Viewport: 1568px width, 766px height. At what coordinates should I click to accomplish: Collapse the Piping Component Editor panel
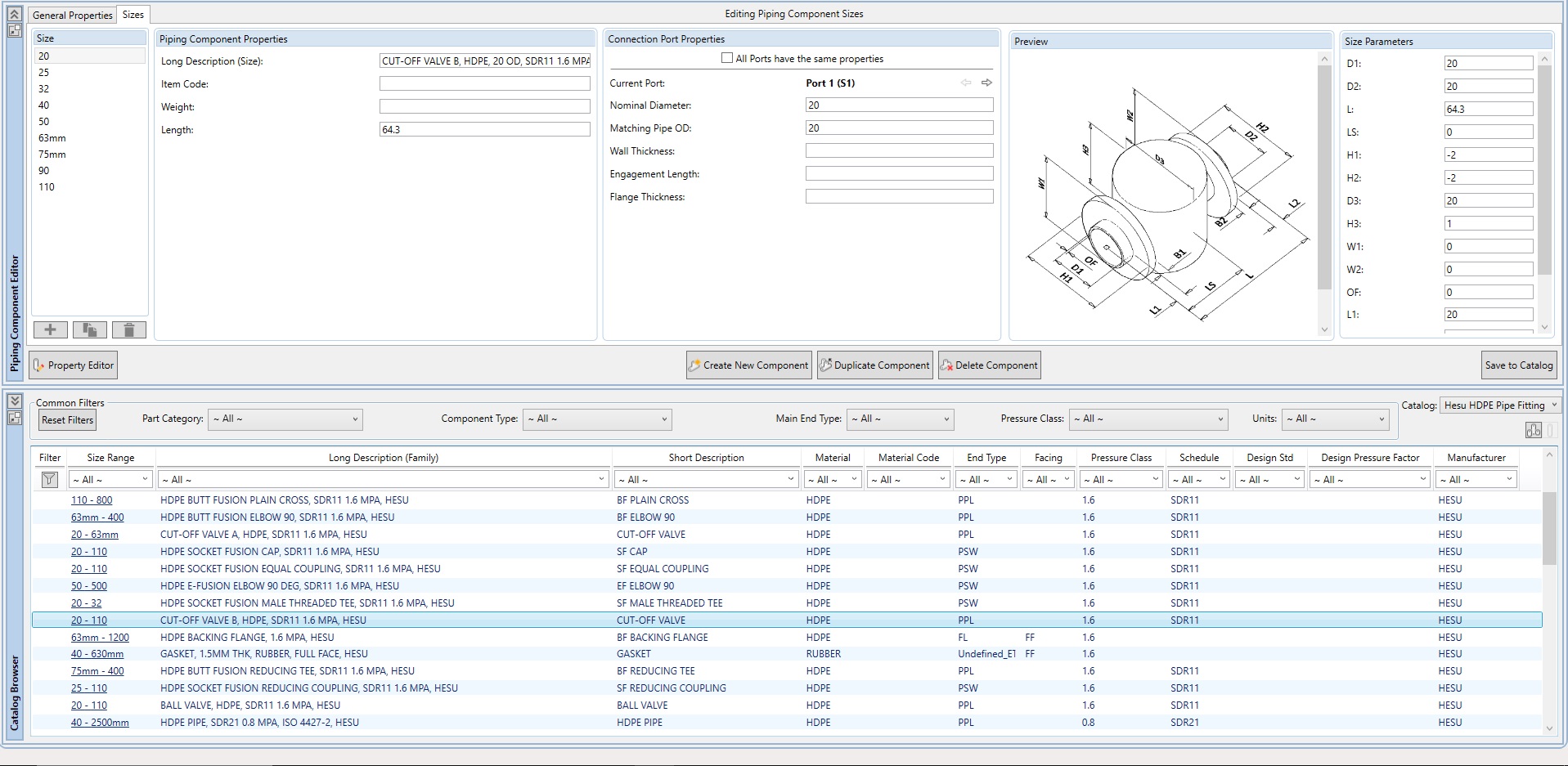[14, 14]
